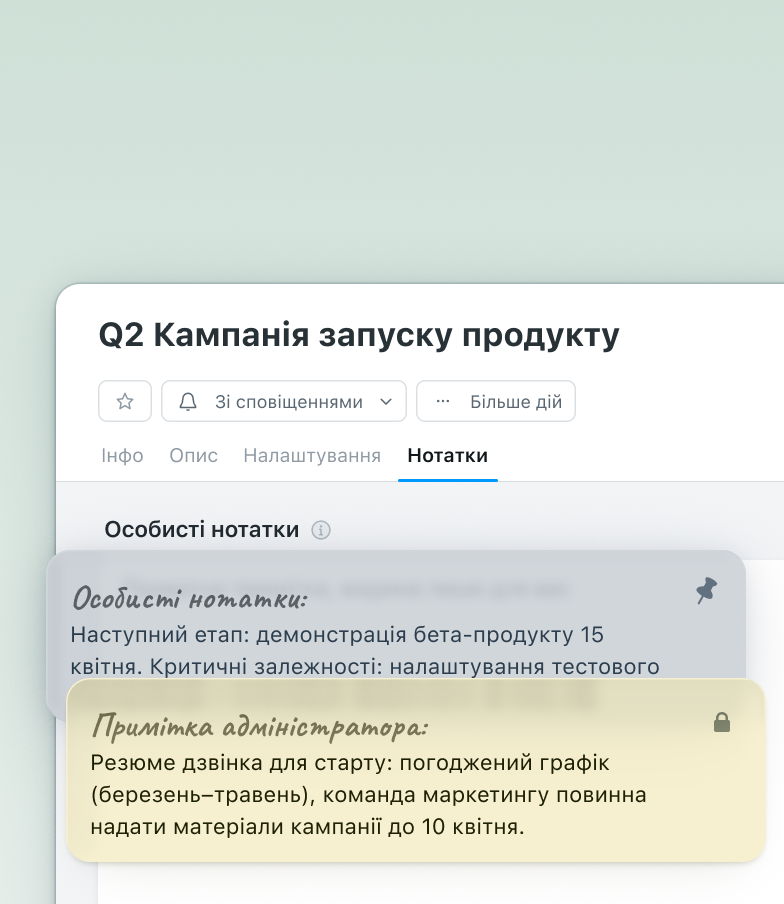
Task: Click the handwritten Особисті нотатки: card title
Action: (189, 599)
